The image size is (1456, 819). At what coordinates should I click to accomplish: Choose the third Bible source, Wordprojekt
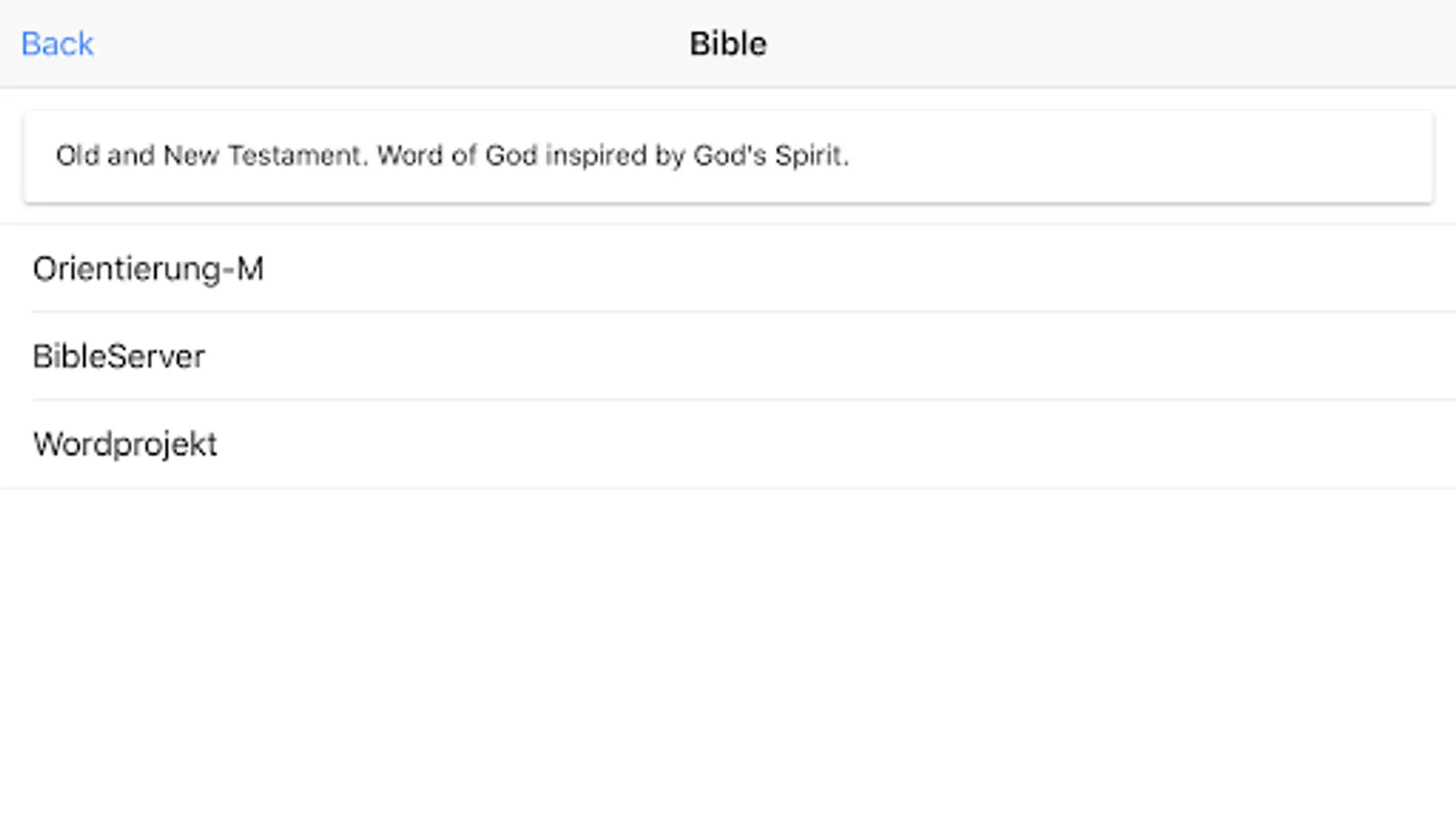(x=728, y=444)
